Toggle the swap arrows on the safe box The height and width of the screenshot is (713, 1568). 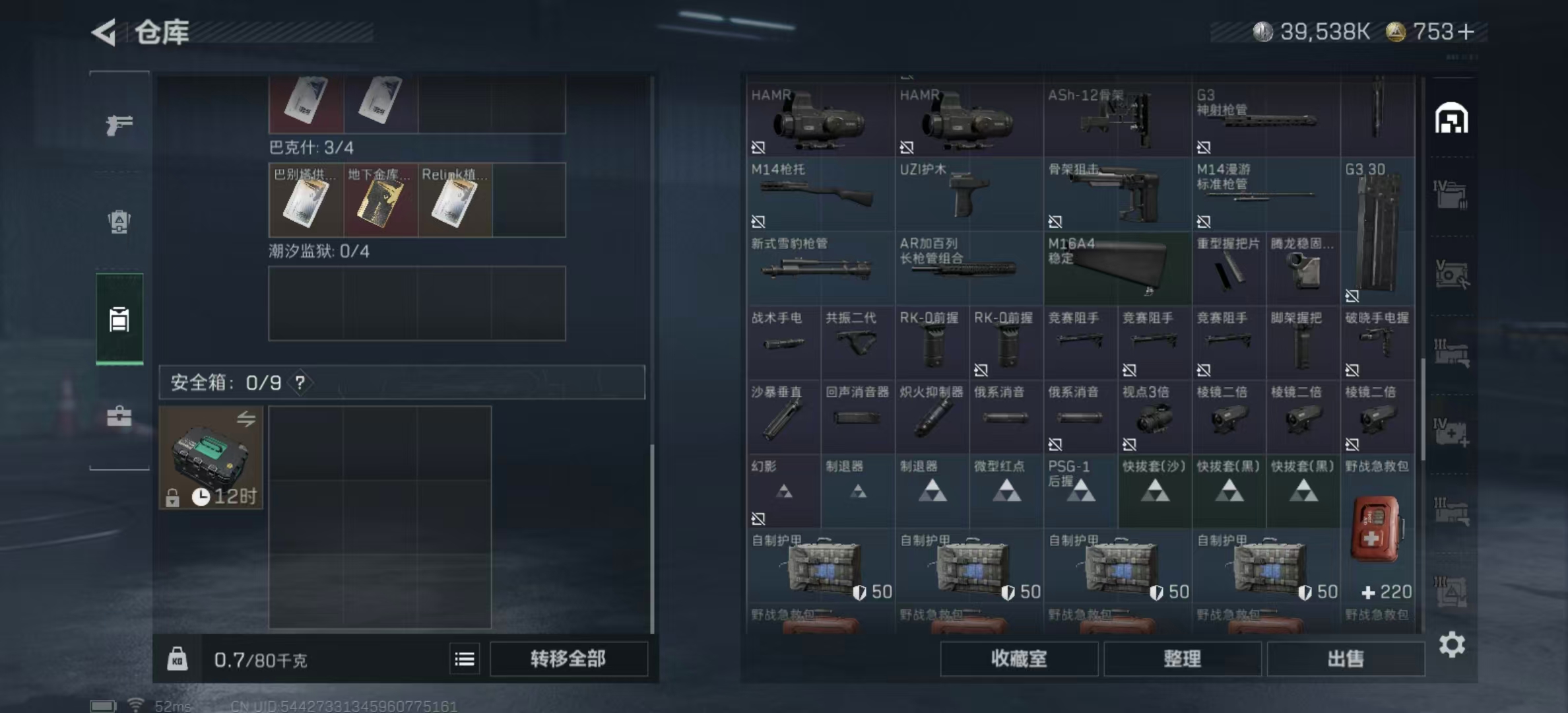(246, 419)
